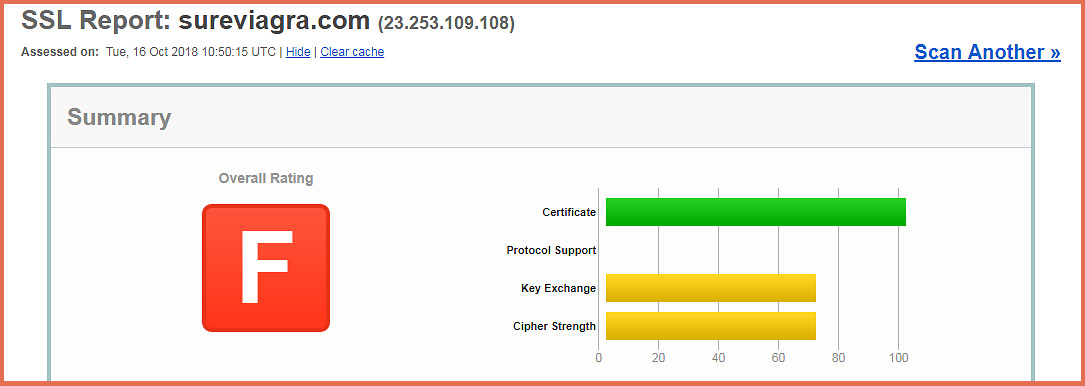Click the yellow Cipher Strength bar
The width and height of the screenshot is (1085, 386).
pyautogui.click(x=711, y=326)
